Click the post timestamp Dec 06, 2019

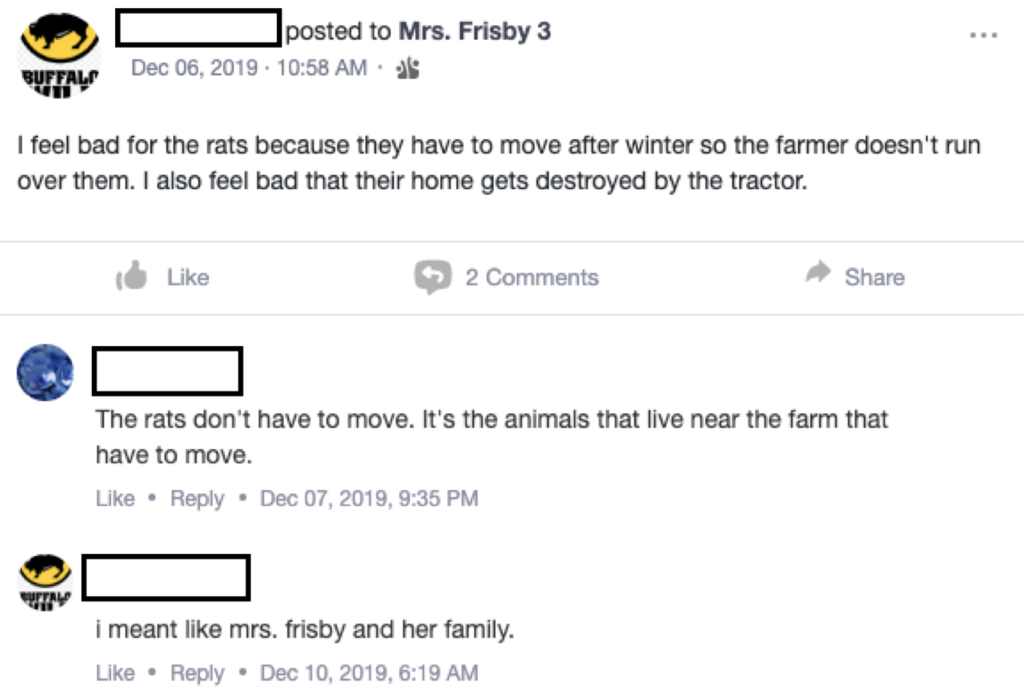coord(249,68)
